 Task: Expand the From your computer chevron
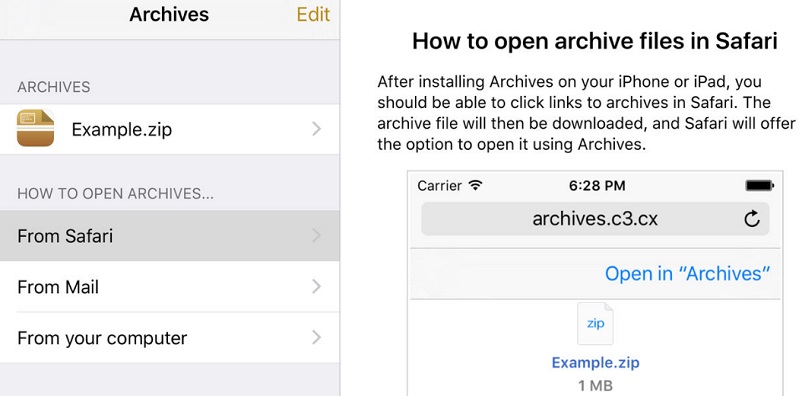click(x=317, y=337)
